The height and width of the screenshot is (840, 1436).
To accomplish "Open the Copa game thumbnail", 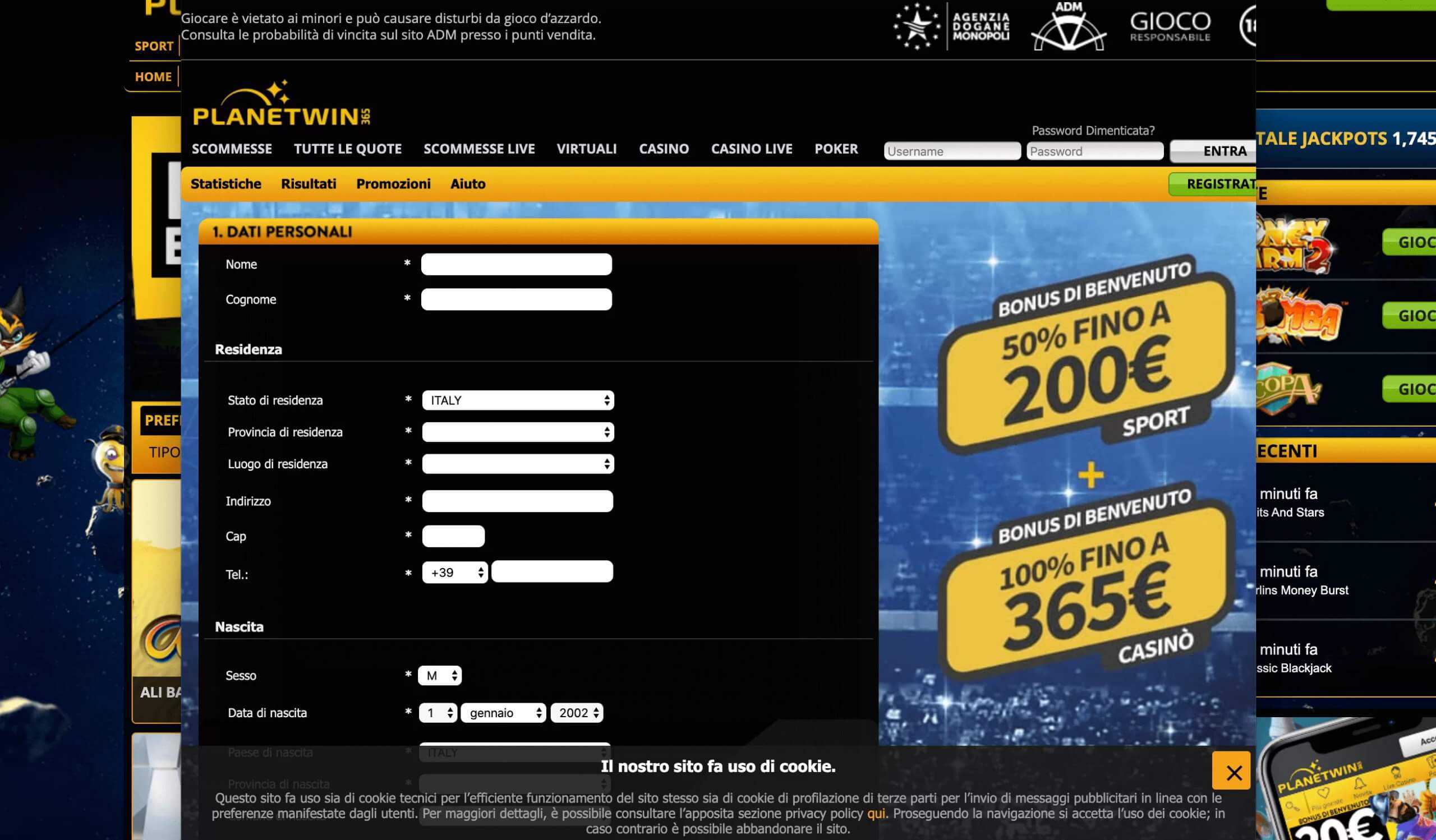I will tap(1288, 390).
